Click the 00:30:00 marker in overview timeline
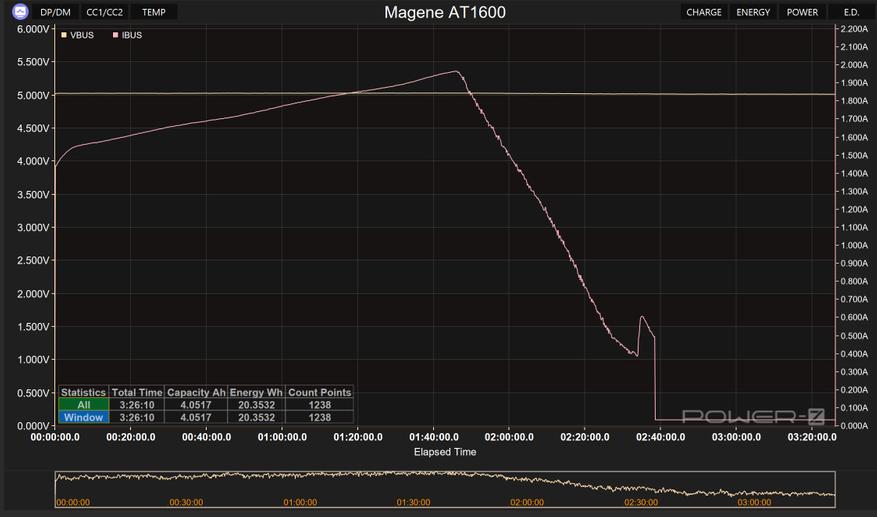877x517 pixels. pos(186,502)
